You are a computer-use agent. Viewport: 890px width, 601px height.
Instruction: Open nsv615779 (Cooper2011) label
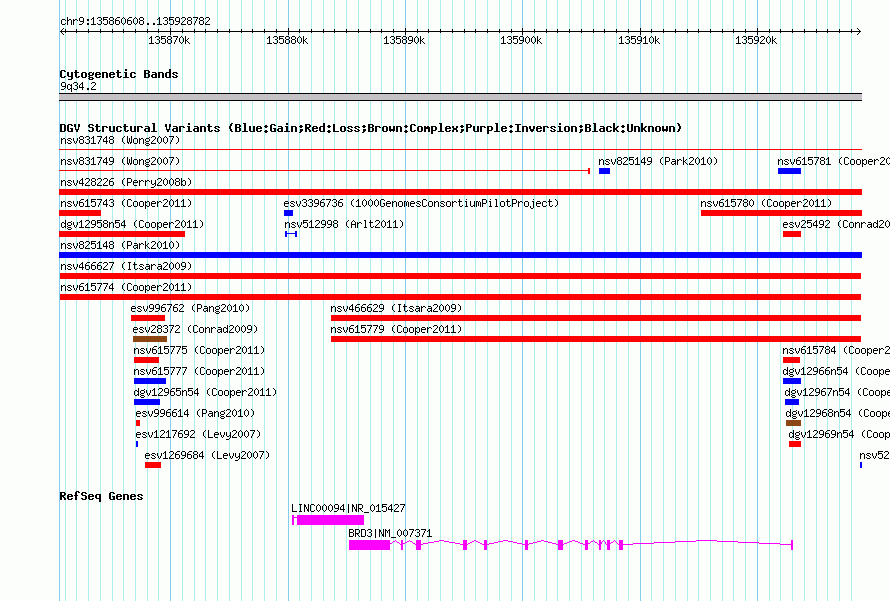pos(396,329)
